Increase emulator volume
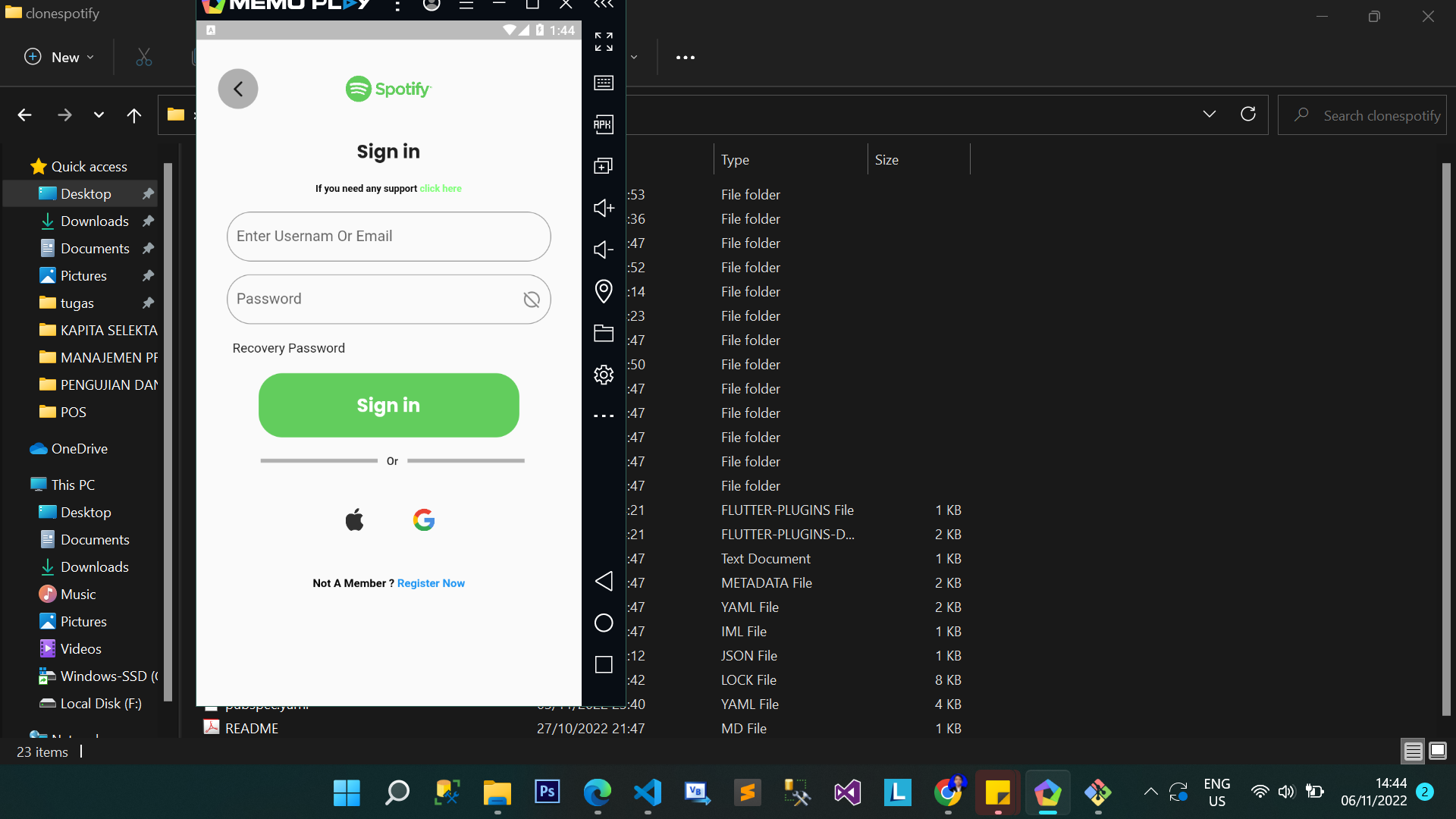The image size is (1456, 819). 604,208
